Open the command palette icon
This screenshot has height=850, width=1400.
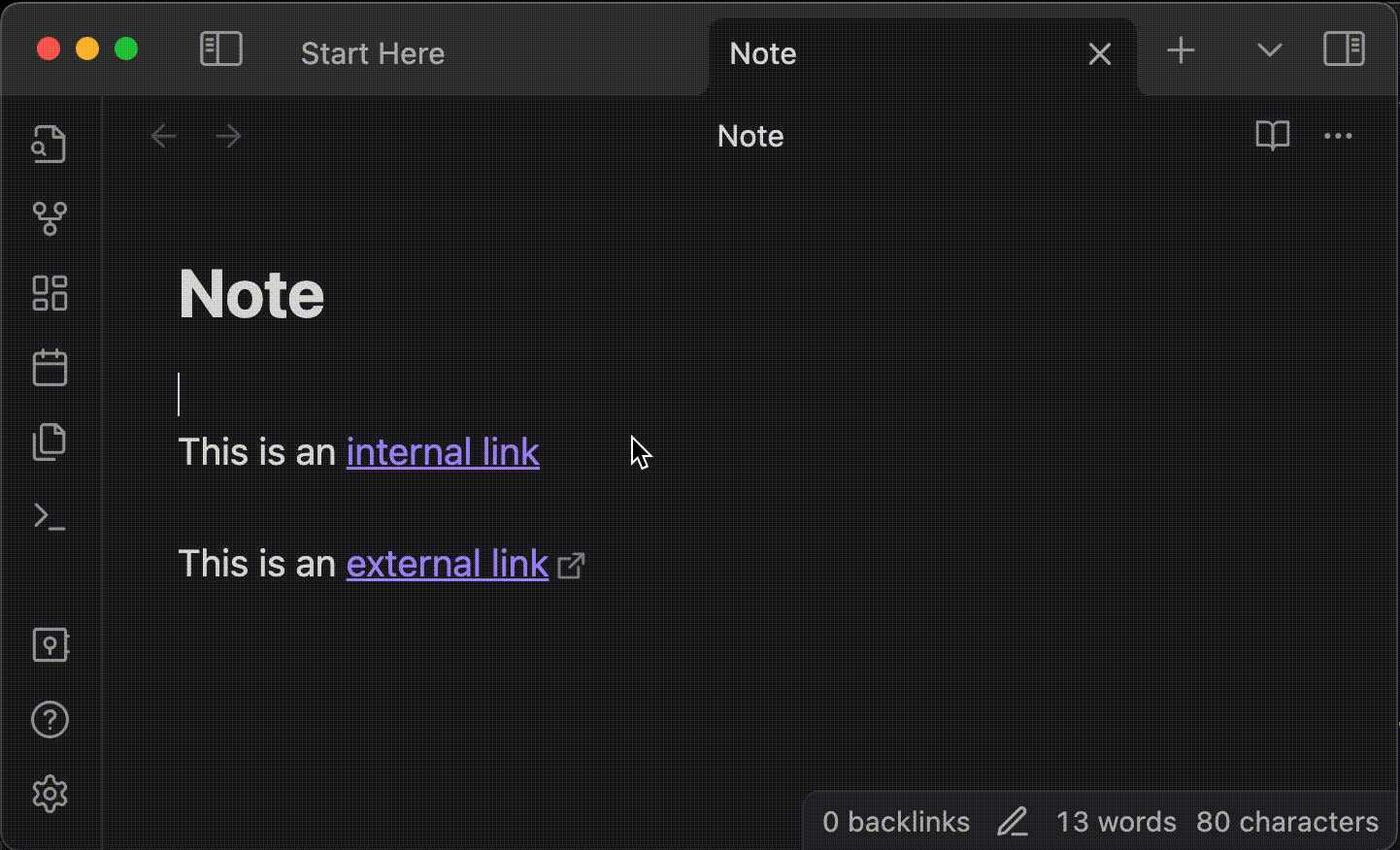coord(50,516)
